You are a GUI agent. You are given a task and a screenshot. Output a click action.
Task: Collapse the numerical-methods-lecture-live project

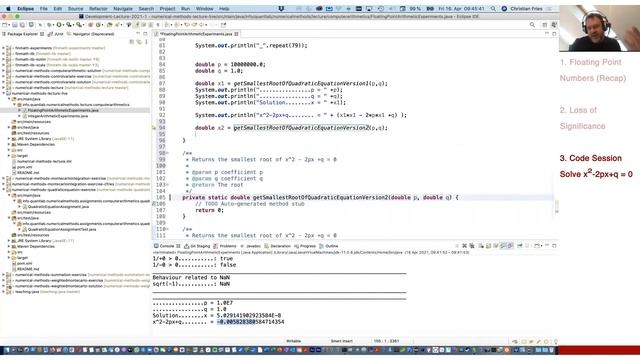pyautogui.click(x=4, y=93)
